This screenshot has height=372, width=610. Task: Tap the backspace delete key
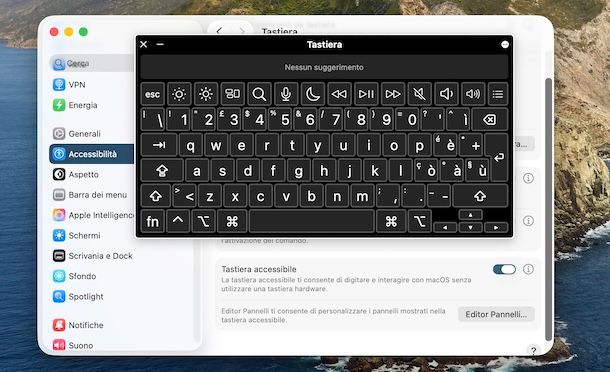490,119
